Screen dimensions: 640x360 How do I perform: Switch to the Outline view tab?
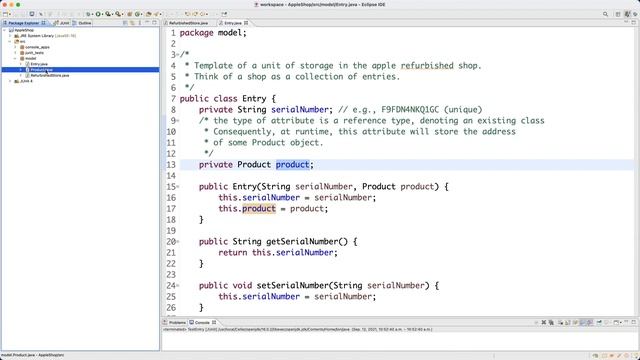point(82,23)
